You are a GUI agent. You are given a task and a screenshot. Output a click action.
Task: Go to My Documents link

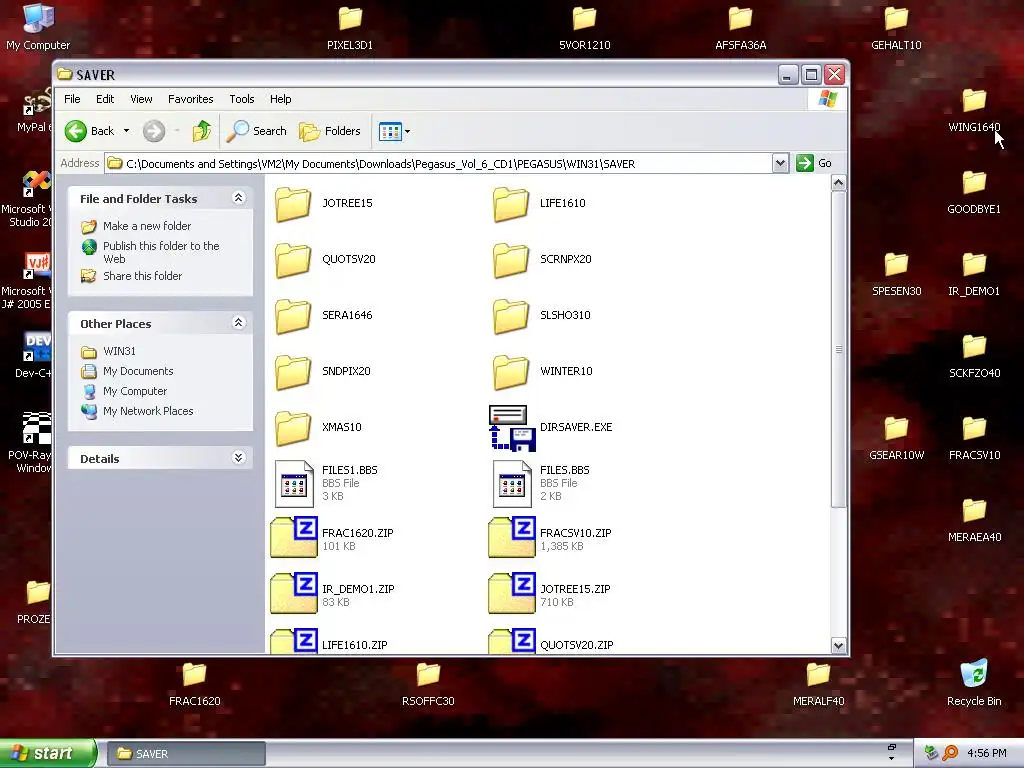point(138,372)
